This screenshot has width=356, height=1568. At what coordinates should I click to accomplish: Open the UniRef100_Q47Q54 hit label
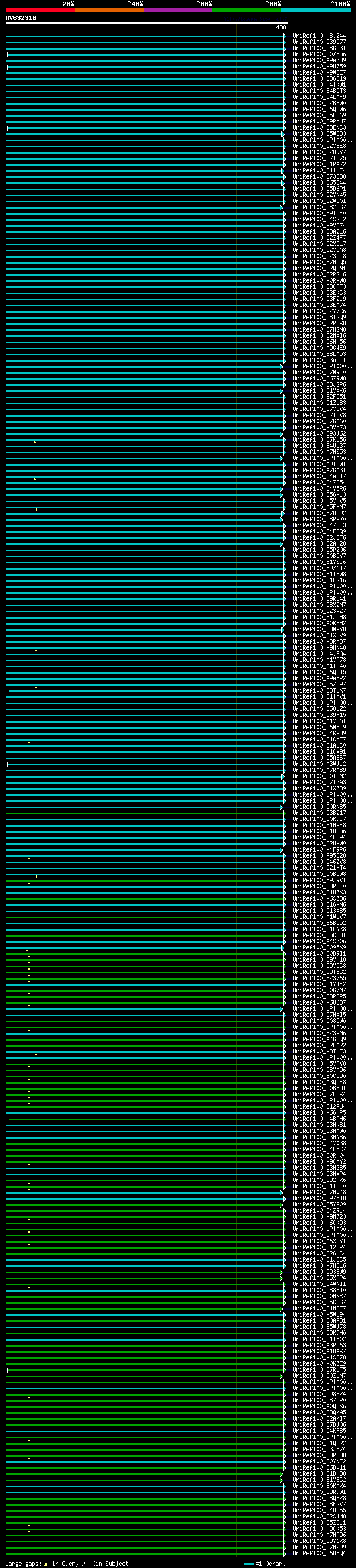(319, 483)
